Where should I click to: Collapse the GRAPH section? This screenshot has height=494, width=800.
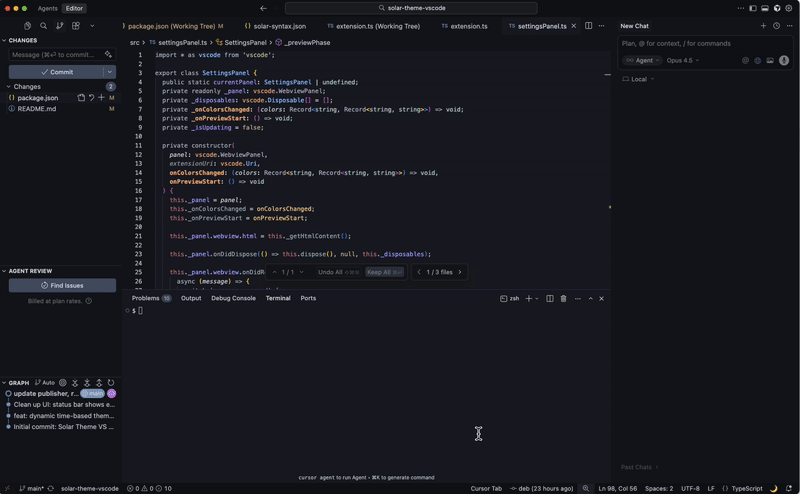coord(16,382)
